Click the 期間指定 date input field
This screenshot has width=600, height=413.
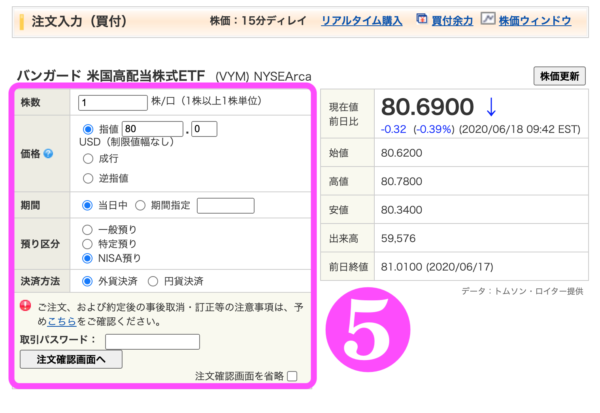pyautogui.click(x=226, y=206)
